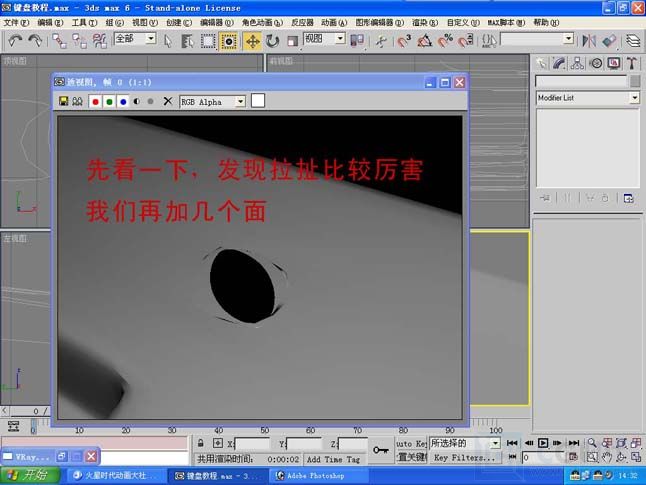The image size is (646, 485).
Task: Click the white color swatch in render window
Action: (258, 101)
